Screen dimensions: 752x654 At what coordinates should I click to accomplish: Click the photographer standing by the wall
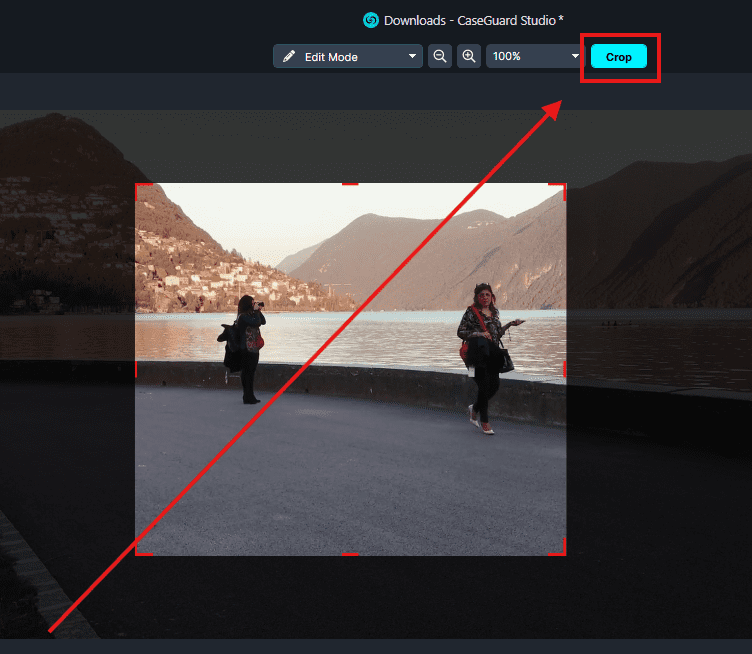pyautogui.click(x=246, y=347)
